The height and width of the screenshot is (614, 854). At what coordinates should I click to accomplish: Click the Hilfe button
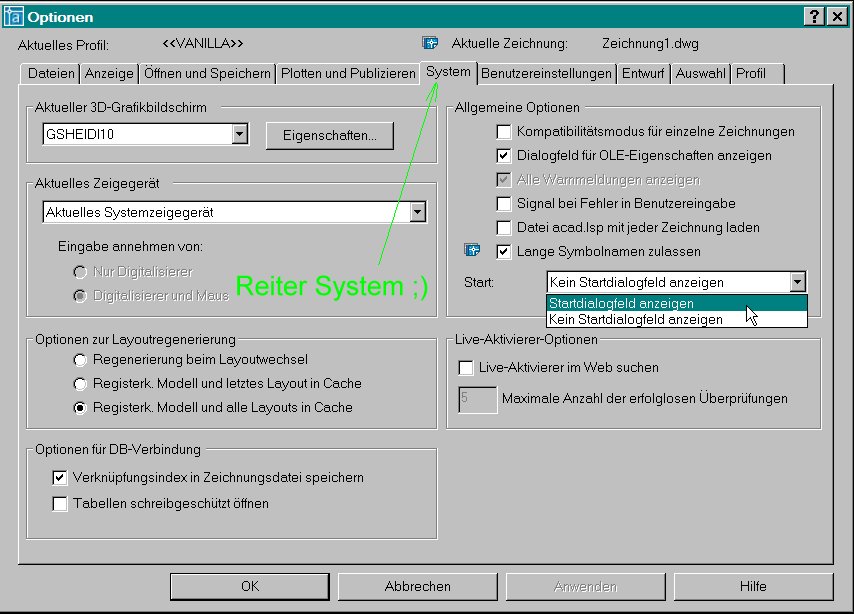pyautogui.click(x=753, y=587)
